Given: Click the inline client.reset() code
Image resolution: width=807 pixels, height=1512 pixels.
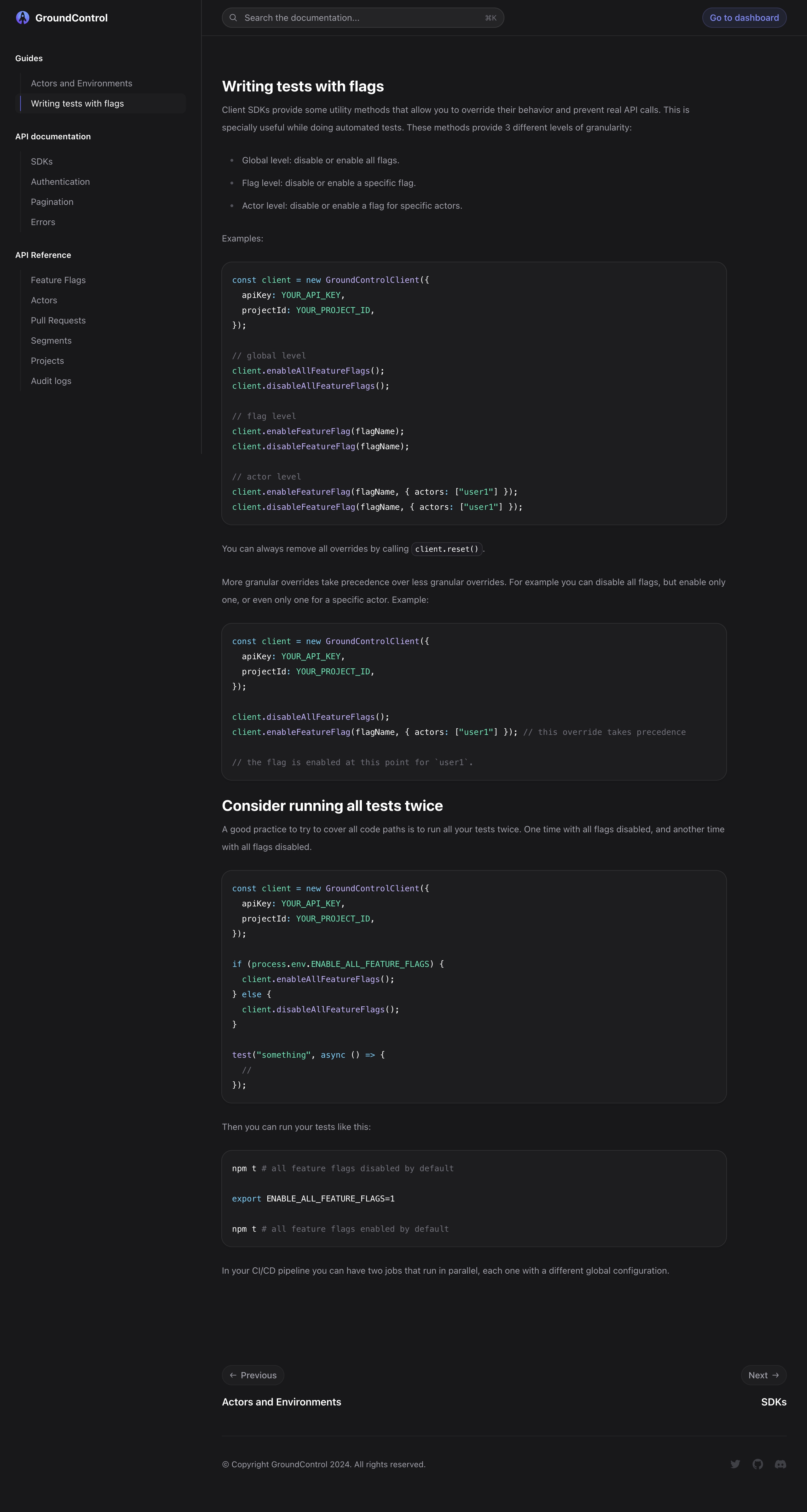Looking at the screenshot, I should click(x=447, y=549).
